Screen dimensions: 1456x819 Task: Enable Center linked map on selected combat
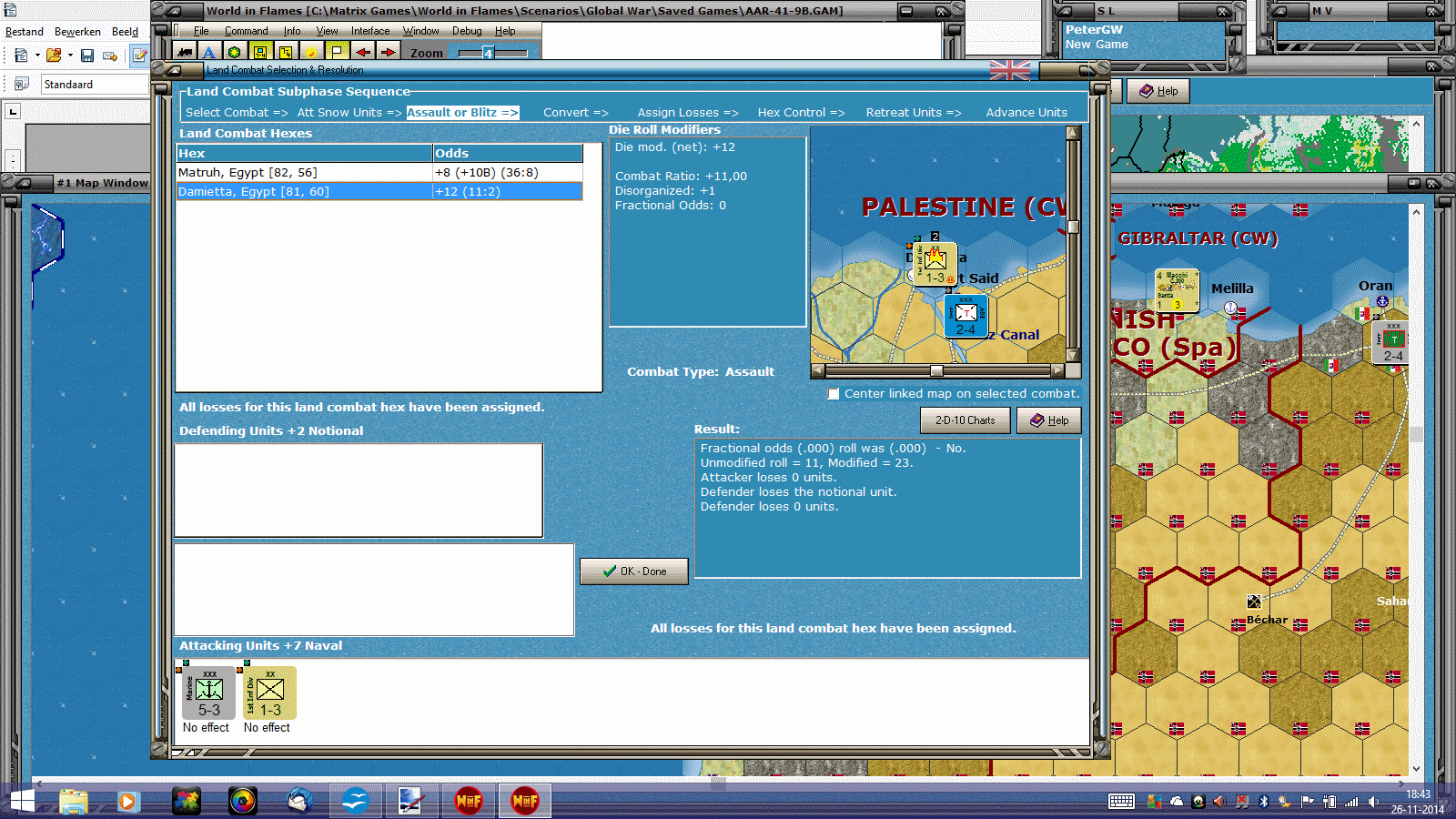(x=834, y=394)
